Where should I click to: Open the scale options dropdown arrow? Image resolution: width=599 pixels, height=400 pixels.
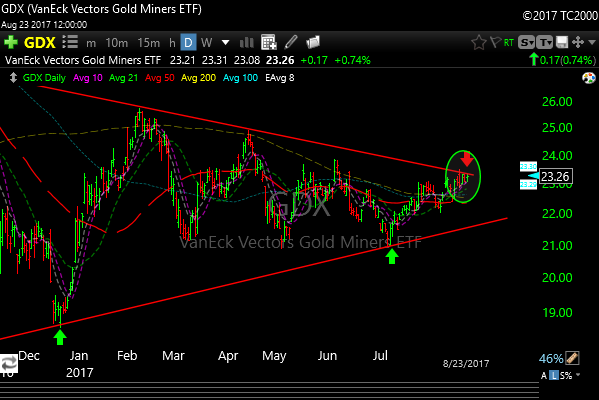578,375
